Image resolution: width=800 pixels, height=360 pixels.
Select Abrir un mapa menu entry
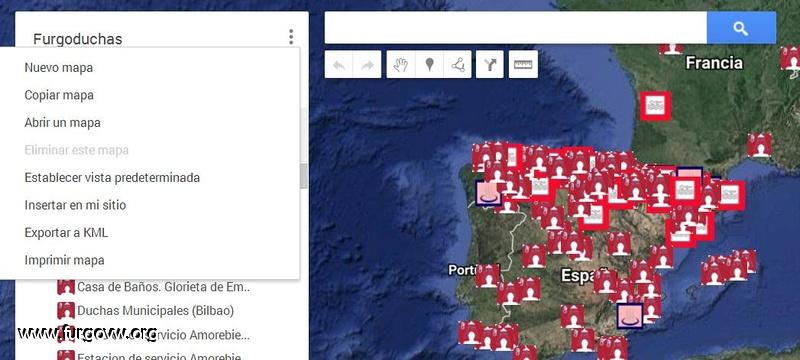(62, 123)
